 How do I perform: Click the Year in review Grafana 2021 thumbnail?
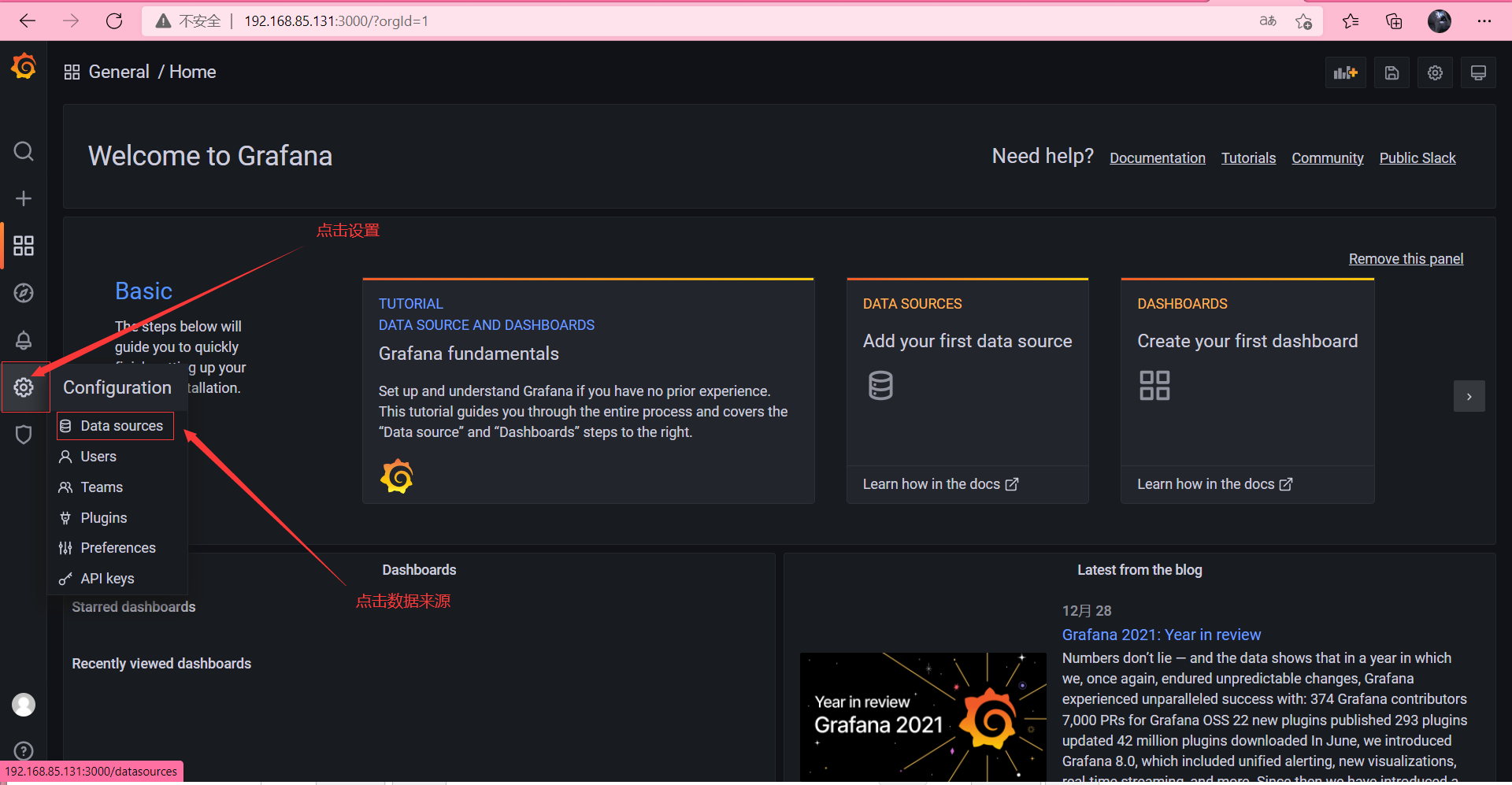(x=923, y=716)
